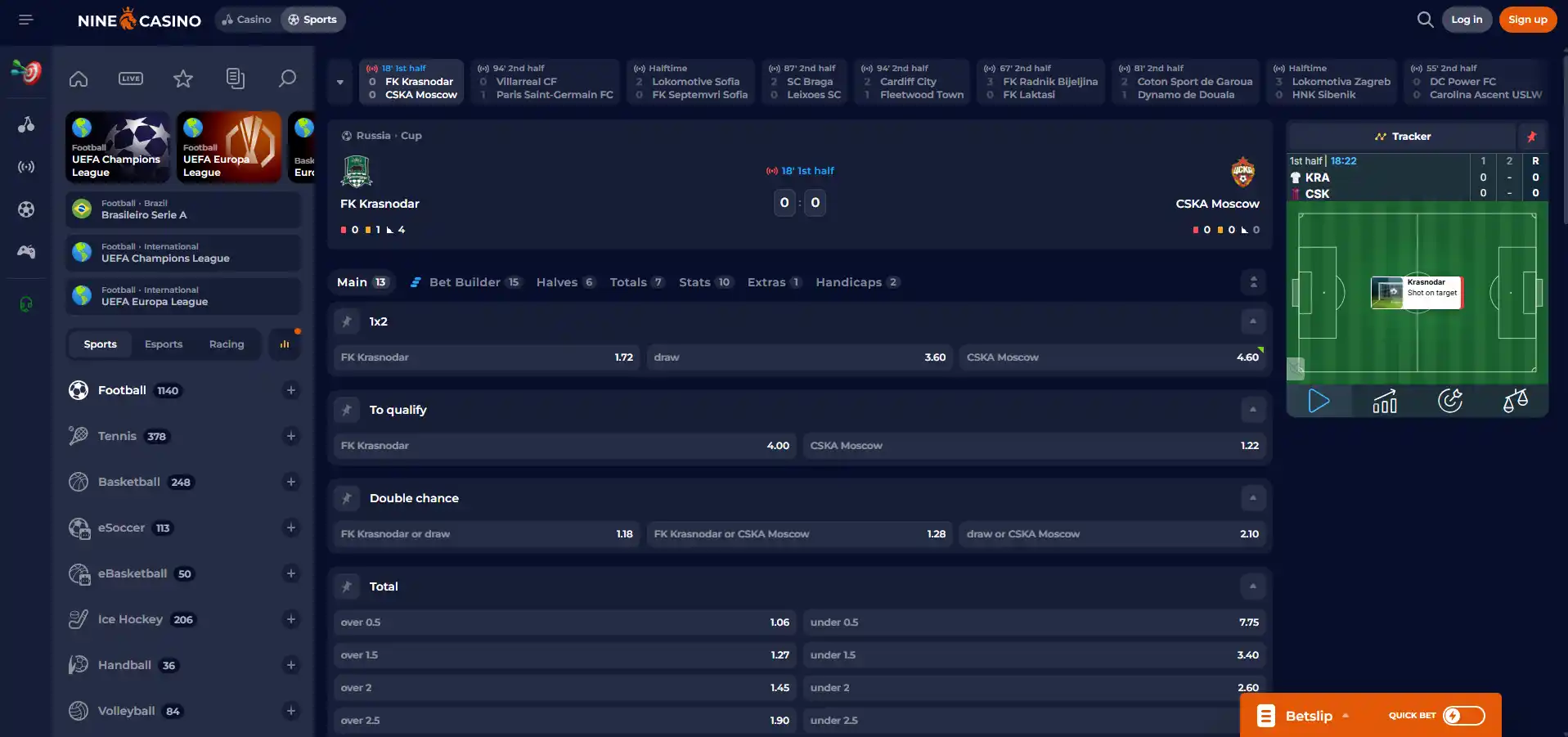1568x737 pixels.
Task: Expand the Football sport list
Action: click(x=291, y=390)
